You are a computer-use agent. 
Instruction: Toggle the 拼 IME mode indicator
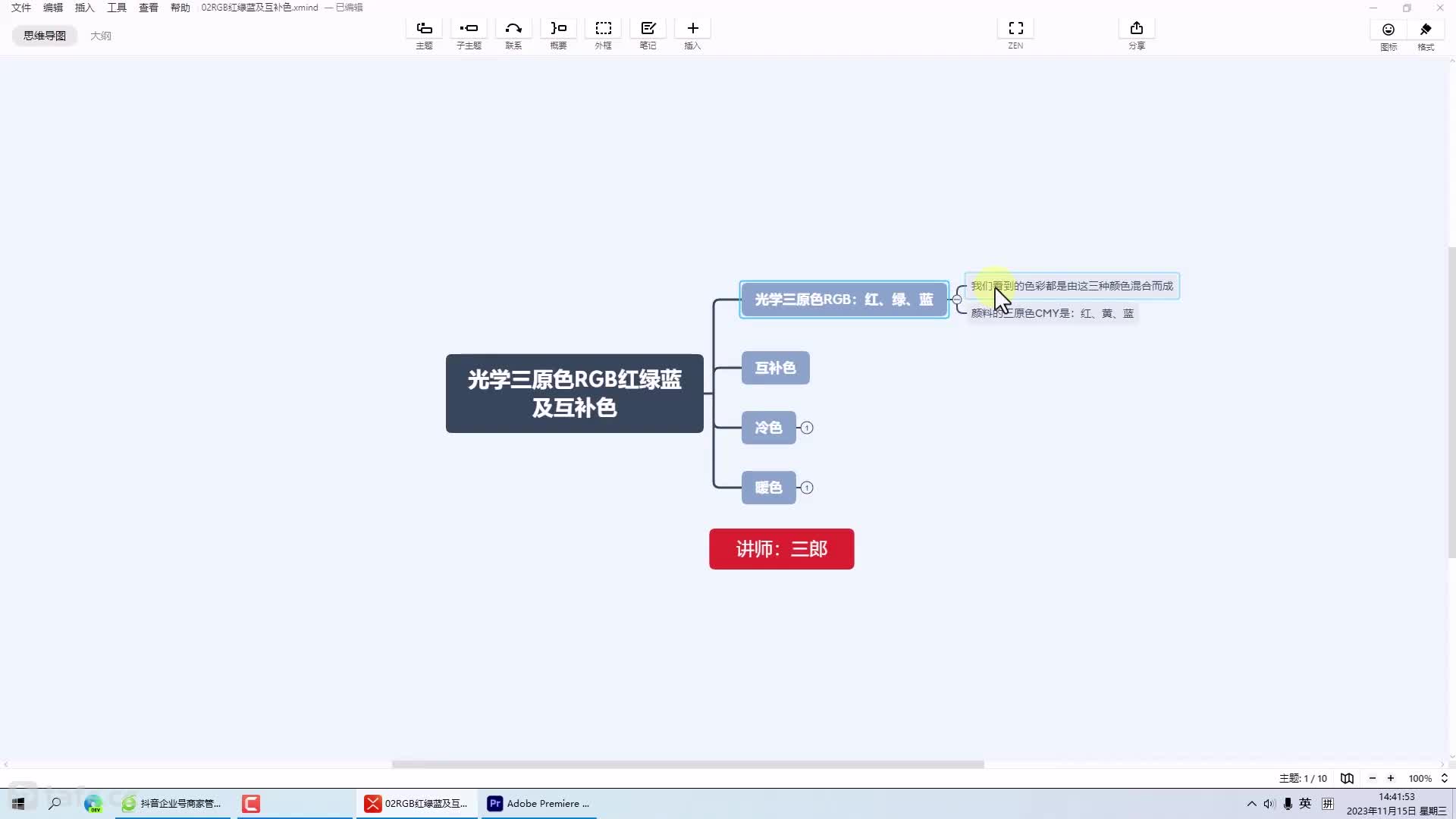(1328, 803)
